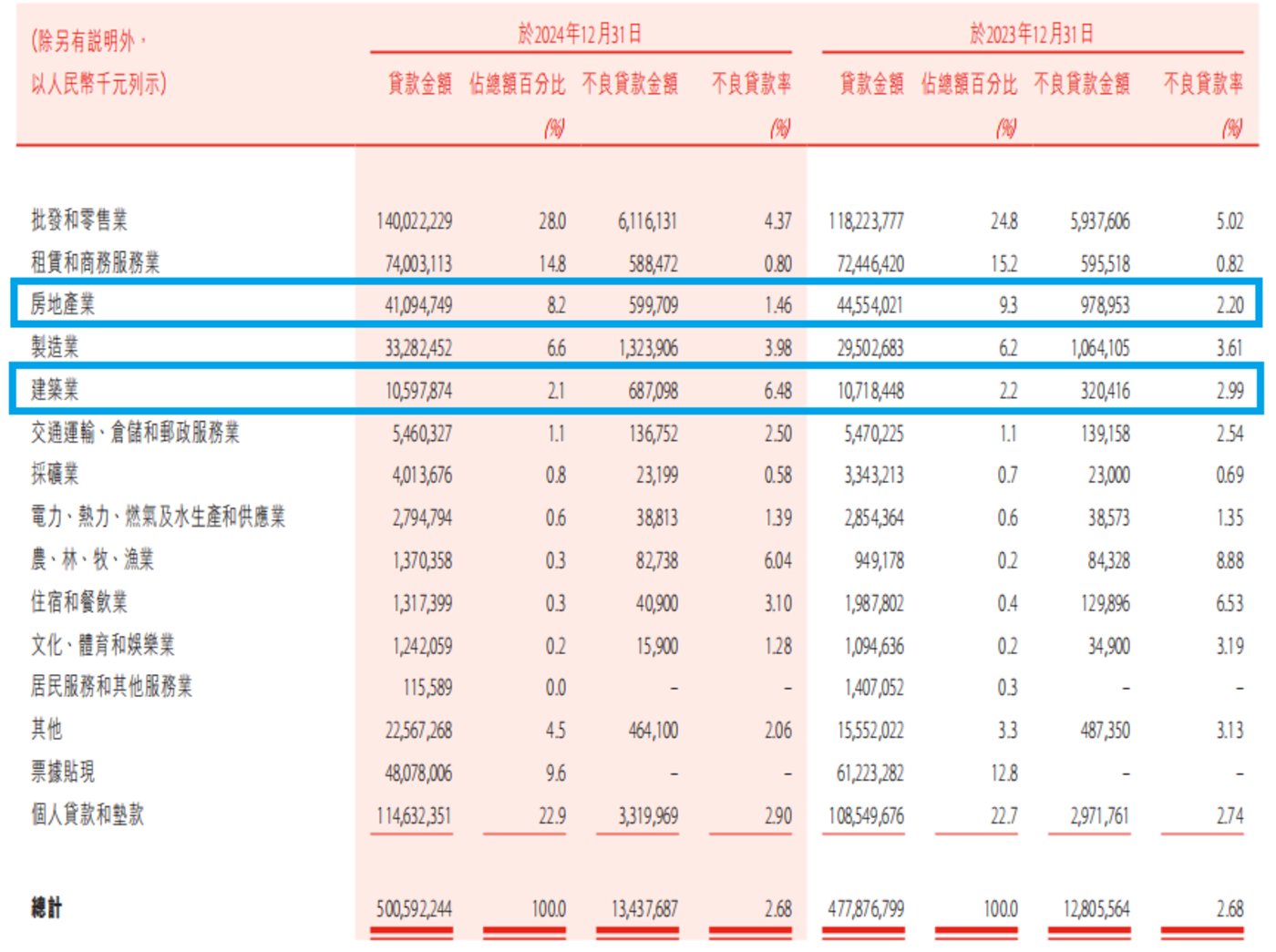Viewport: 1276px width, 952px height.
Task: Click the 建築業 row label
Action: point(55,390)
